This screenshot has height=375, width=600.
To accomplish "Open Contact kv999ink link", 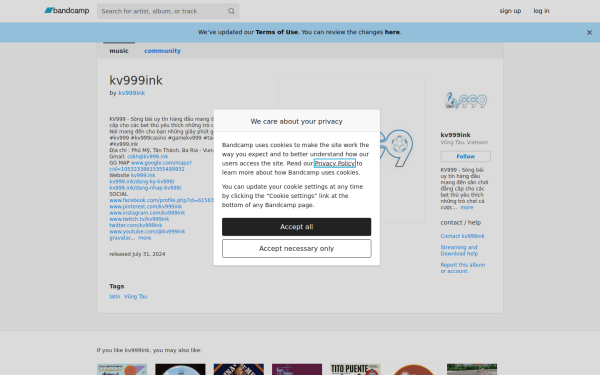I will coord(462,236).
